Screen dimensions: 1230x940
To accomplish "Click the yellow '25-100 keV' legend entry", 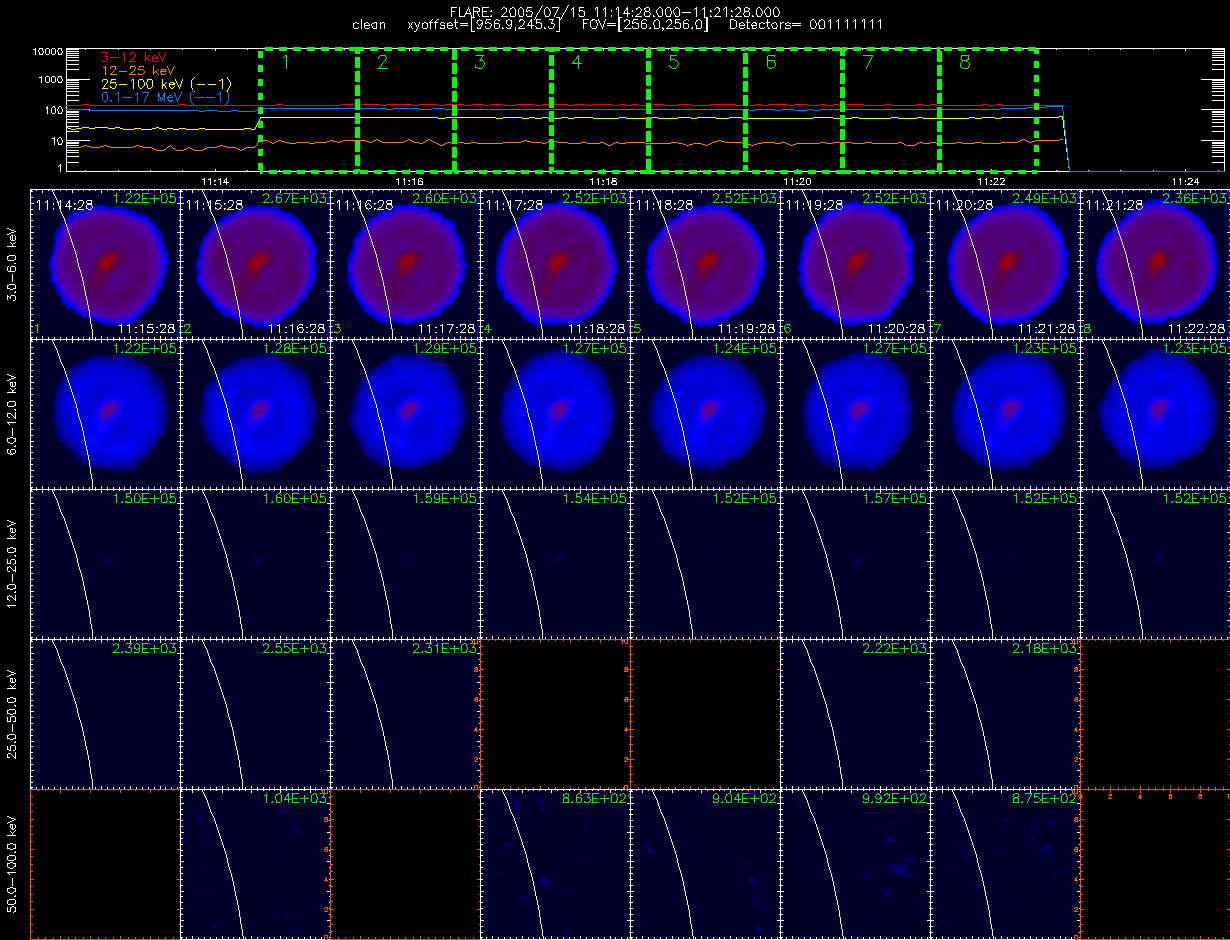I will pyautogui.click(x=165, y=84).
